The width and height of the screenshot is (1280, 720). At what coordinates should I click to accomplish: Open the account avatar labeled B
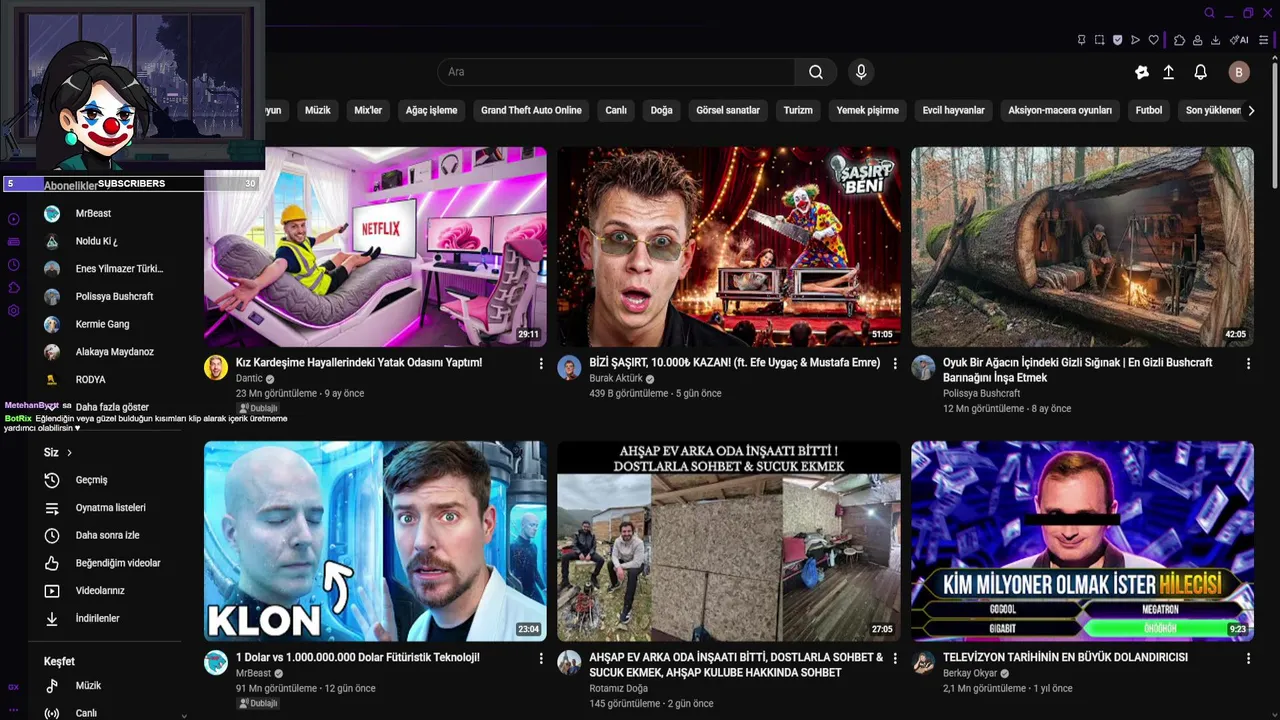coord(1239,72)
